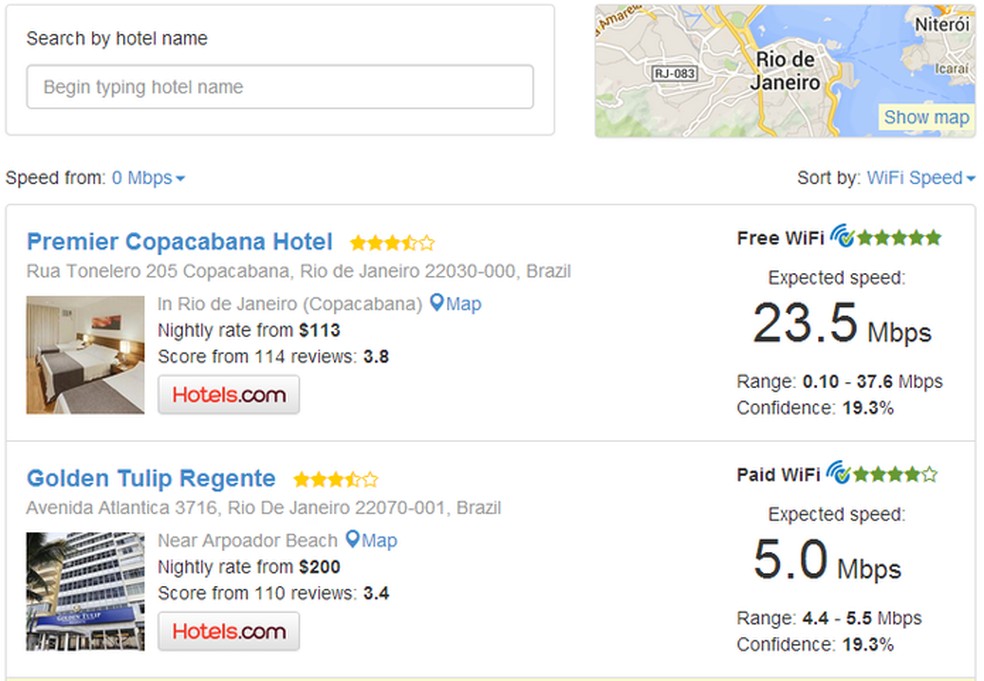
Task: Click map pin icon near Arpoador Beach
Action: [x=352, y=540]
